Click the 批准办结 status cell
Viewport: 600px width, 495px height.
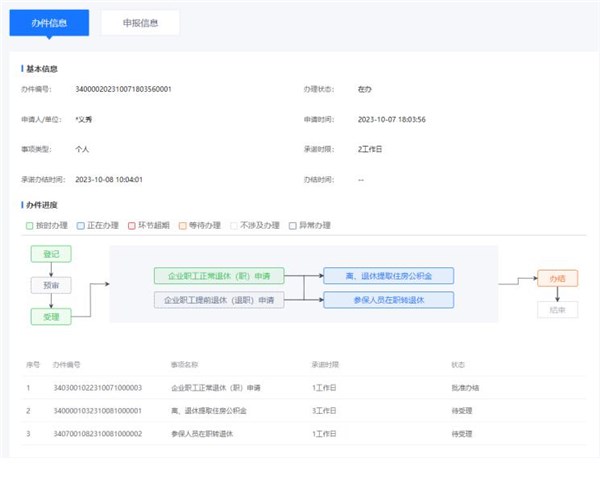point(465,388)
